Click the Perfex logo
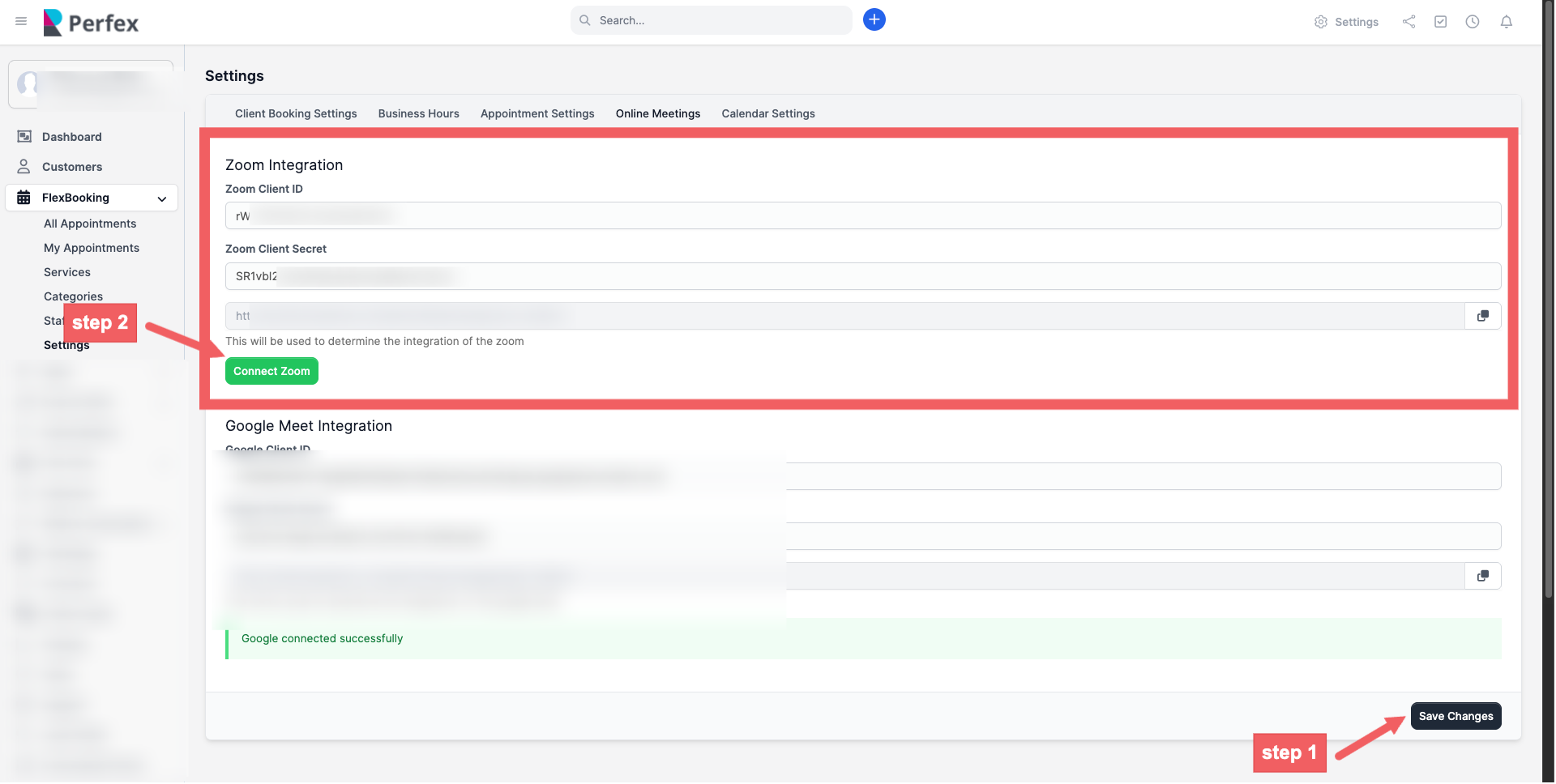This screenshot has height=784, width=1556. (91, 23)
